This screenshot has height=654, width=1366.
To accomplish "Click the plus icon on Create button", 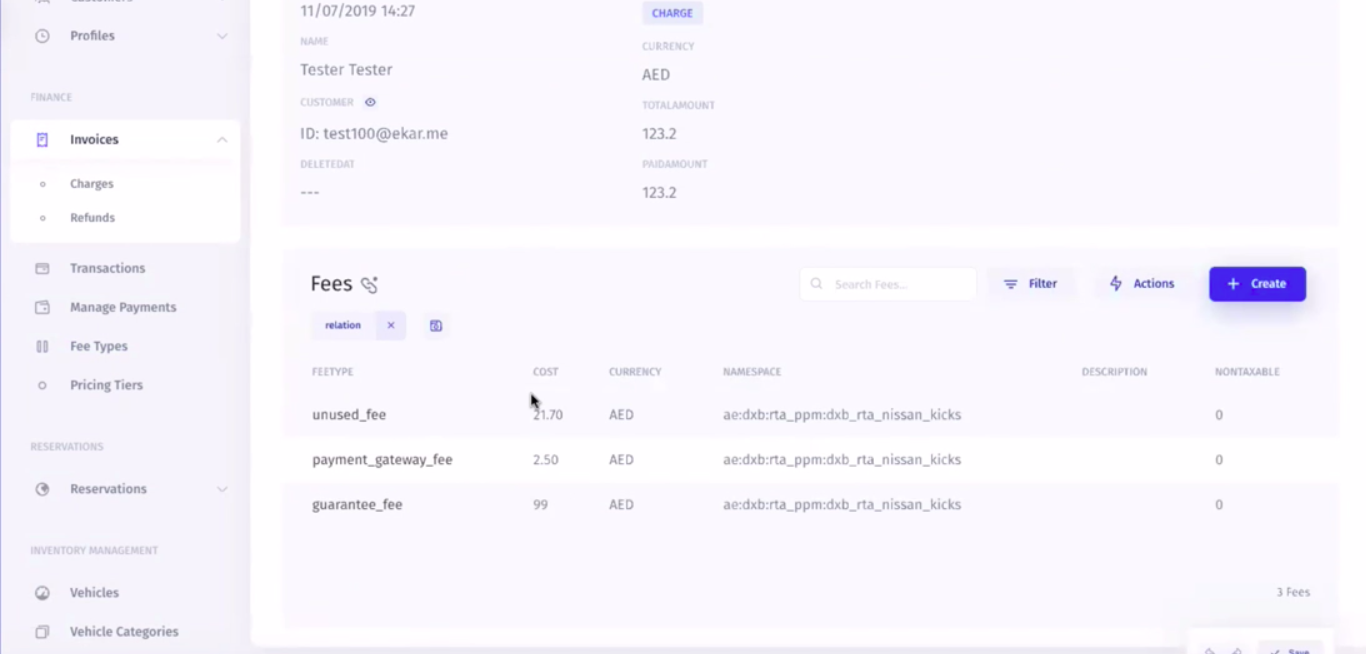I will (x=1233, y=284).
